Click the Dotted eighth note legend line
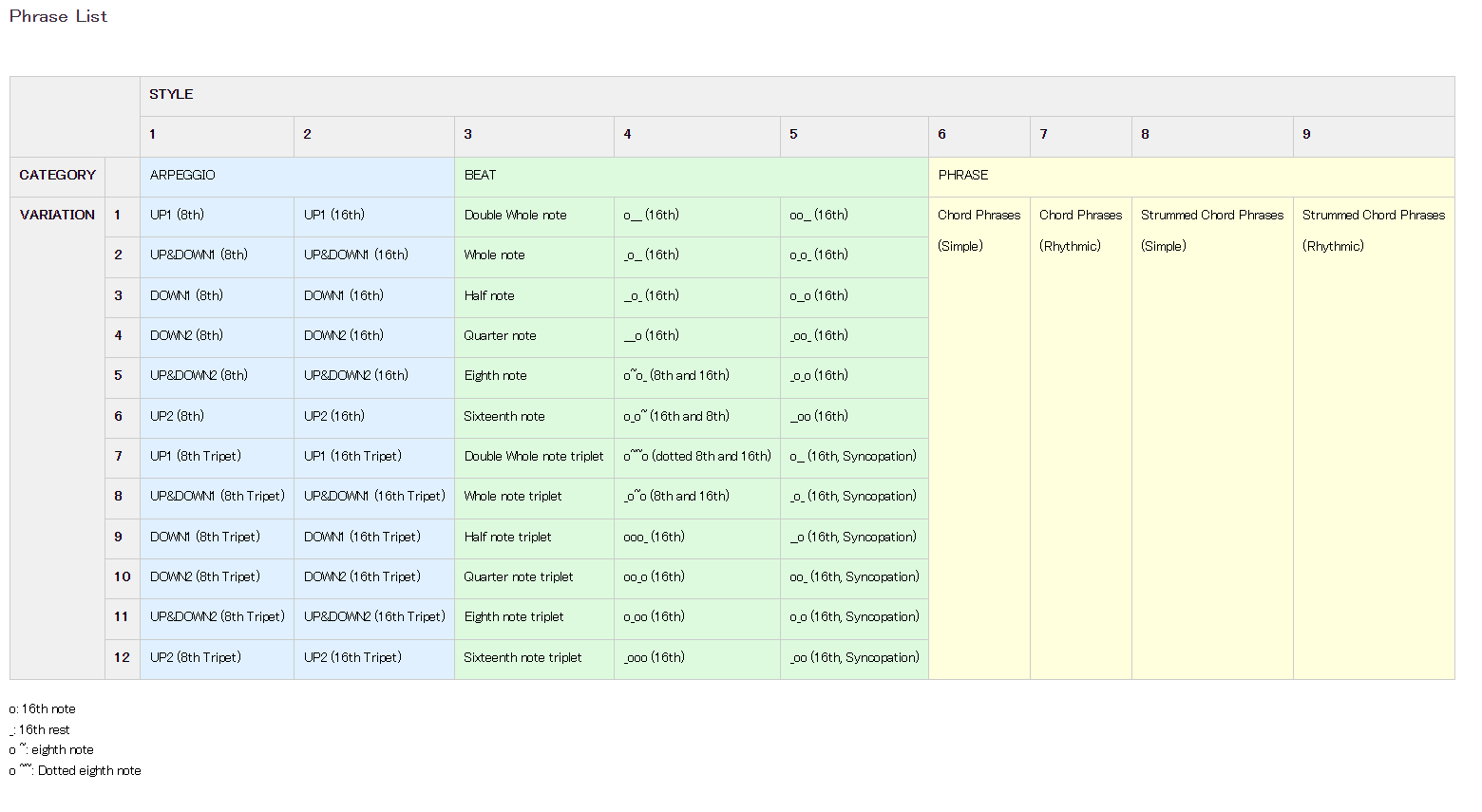 tap(75, 770)
